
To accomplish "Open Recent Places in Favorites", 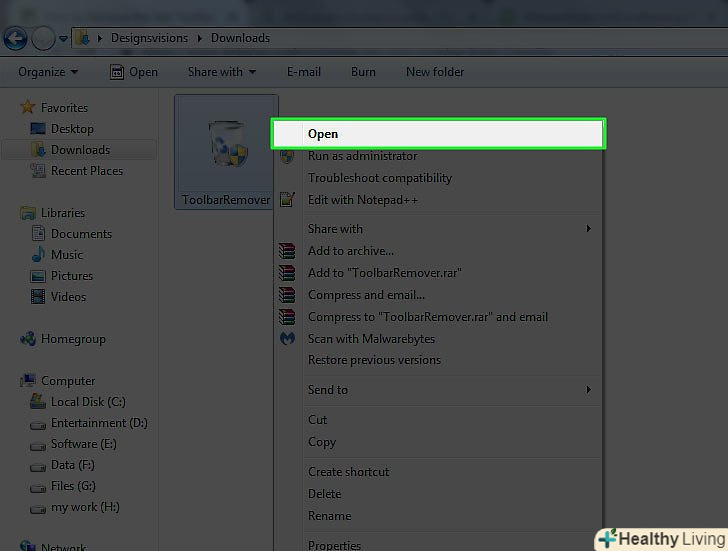I will (x=87, y=171).
